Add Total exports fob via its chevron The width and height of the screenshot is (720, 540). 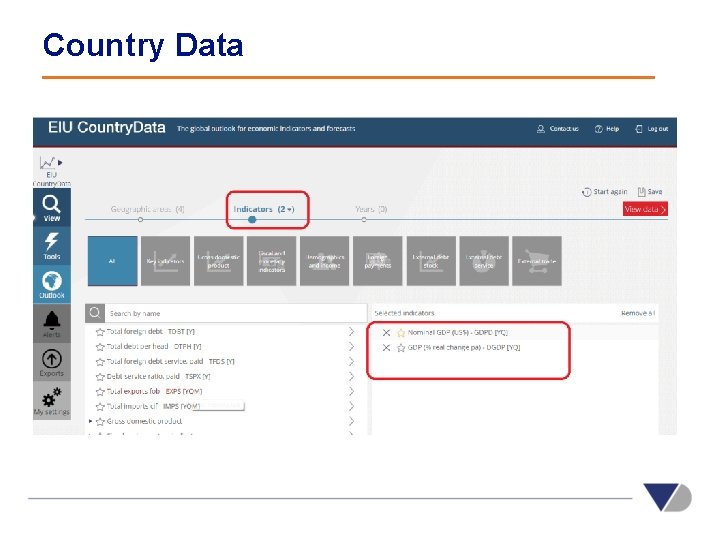pos(351,392)
